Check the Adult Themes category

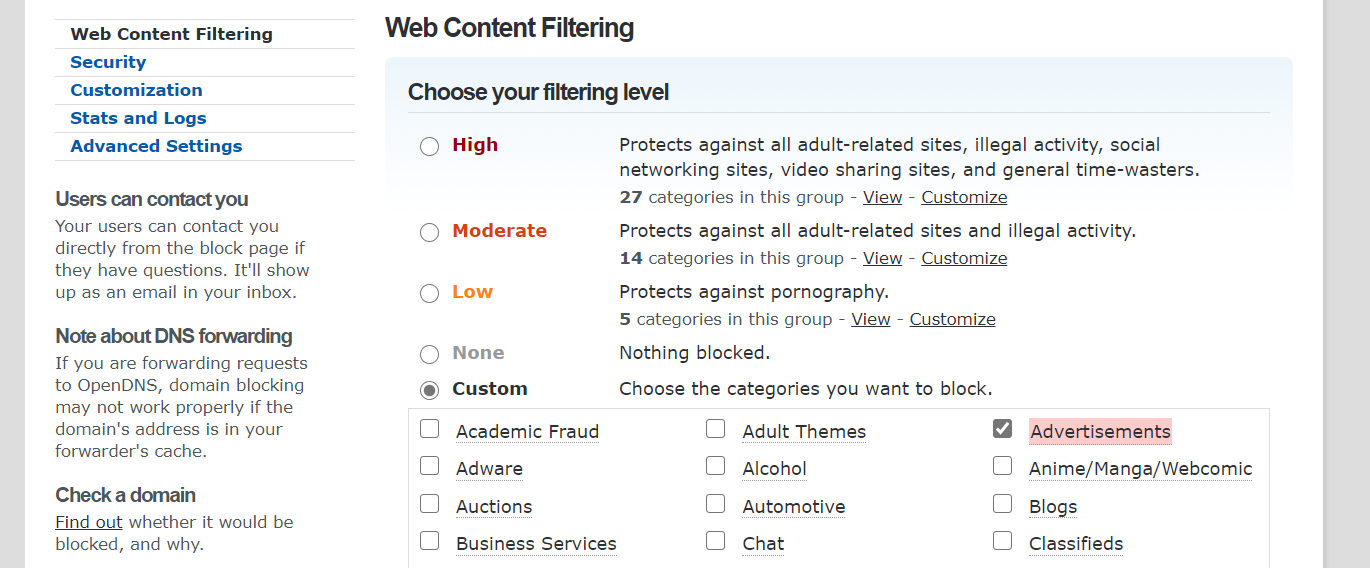(x=716, y=429)
